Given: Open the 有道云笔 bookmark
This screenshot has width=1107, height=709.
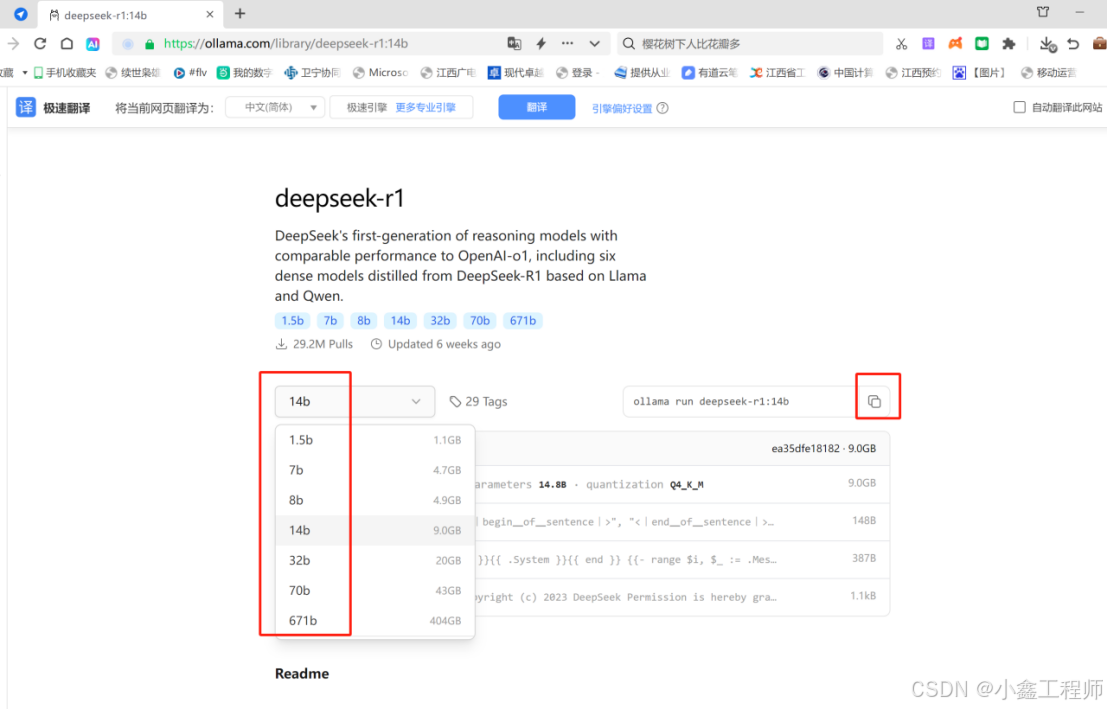Looking at the screenshot, I should point(710,73).
